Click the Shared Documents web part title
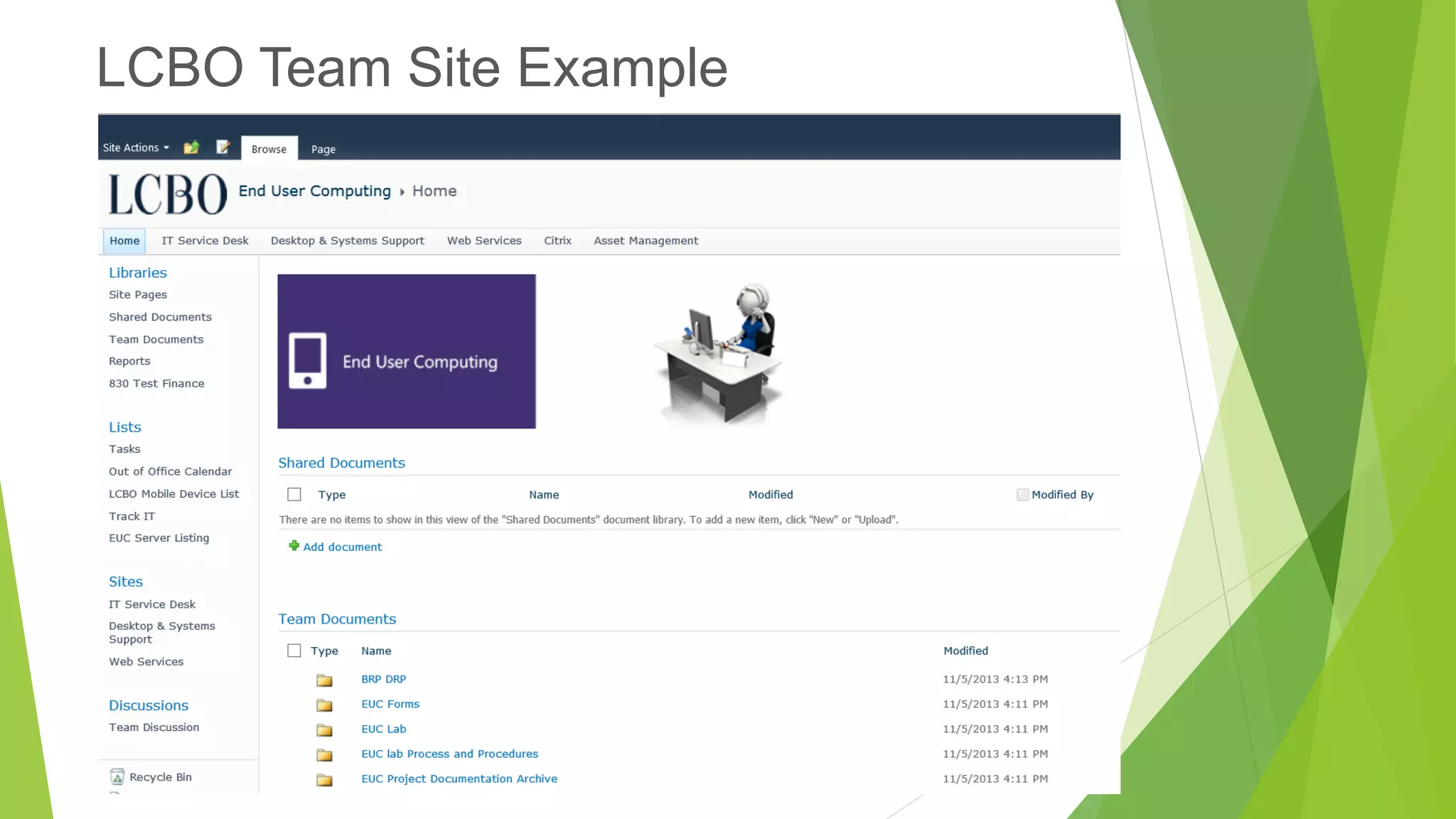This screenshot has height=819, width=1456. tap(342, 463)
